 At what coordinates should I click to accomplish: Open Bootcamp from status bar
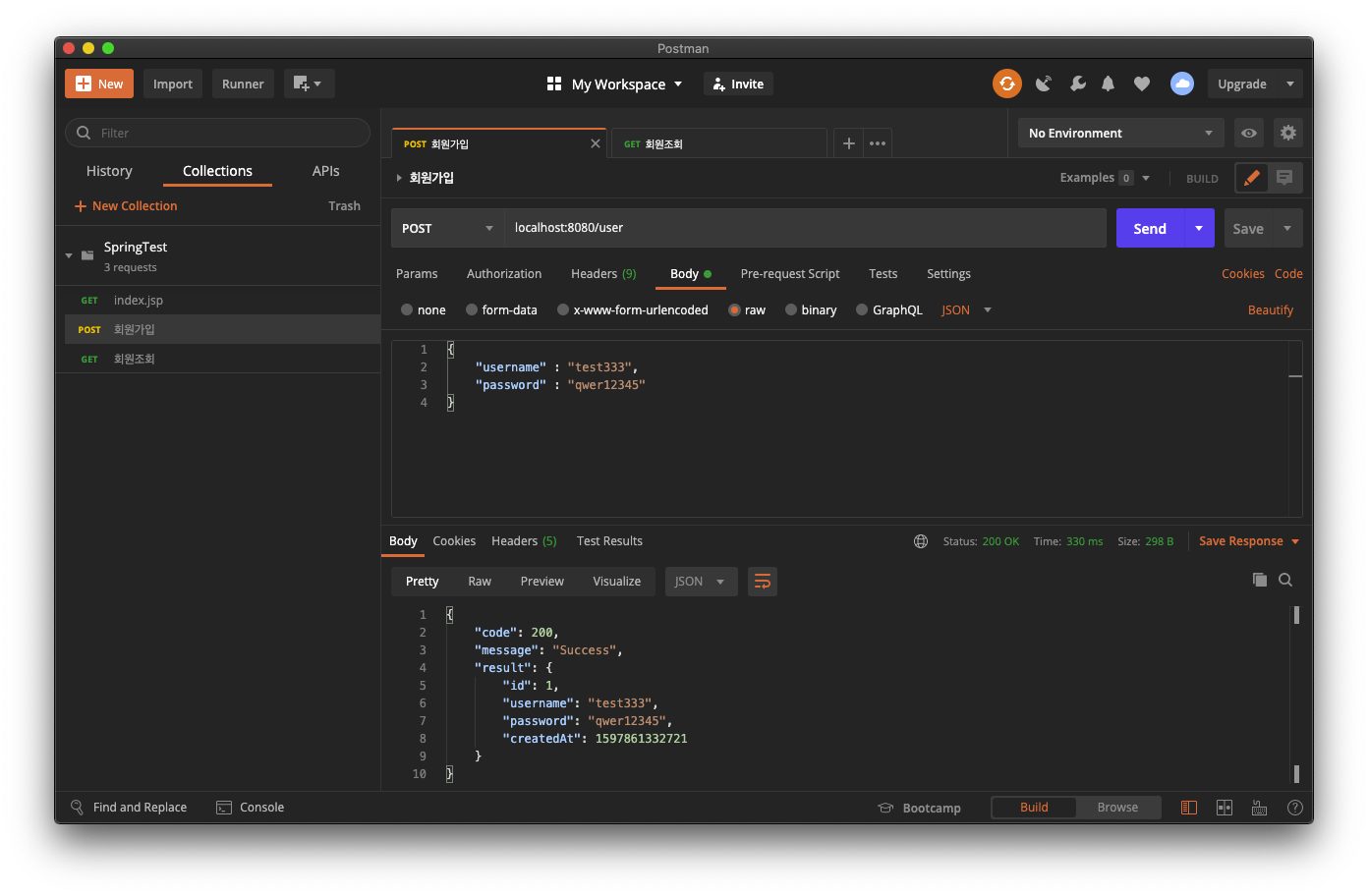pyautogui.click(x=920, y=808)
